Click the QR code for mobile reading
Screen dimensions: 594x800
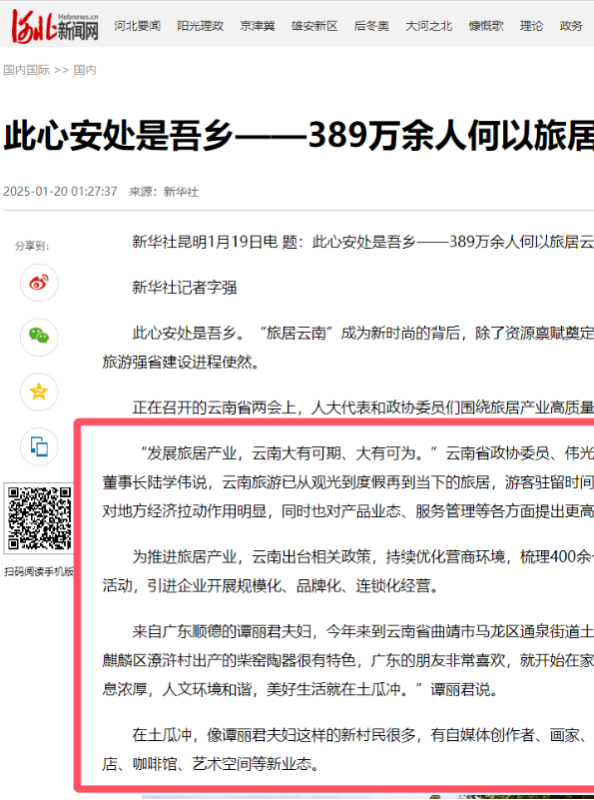39,518
